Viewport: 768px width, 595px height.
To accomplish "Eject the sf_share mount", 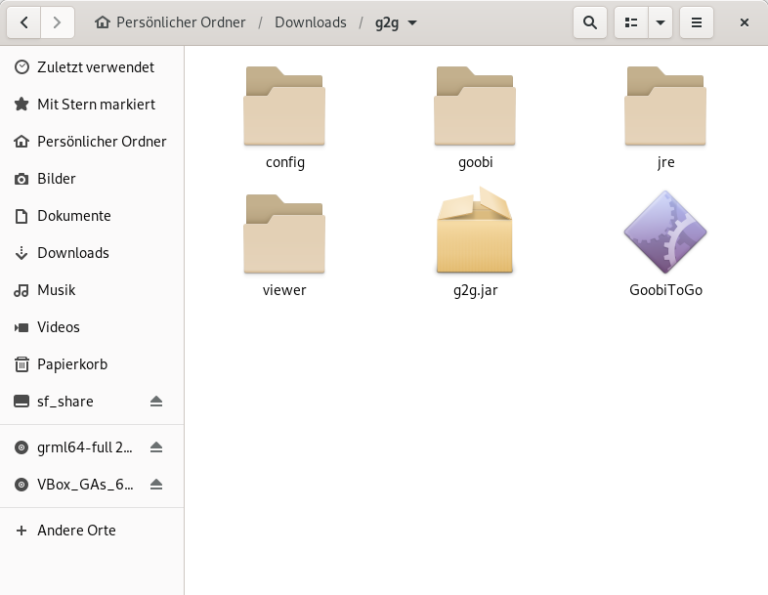I will pyautogui.click(x=156, y=401).
